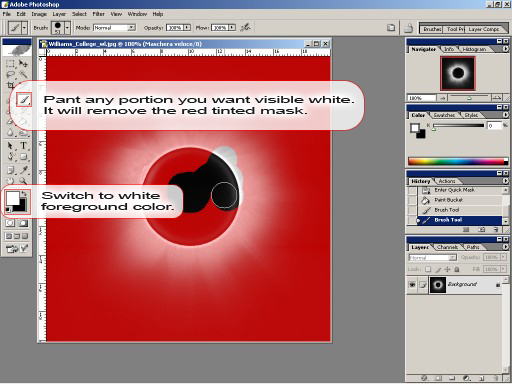The image size is (512, 384).
Task: Select the Shape tool
Action: pos(23,157)
